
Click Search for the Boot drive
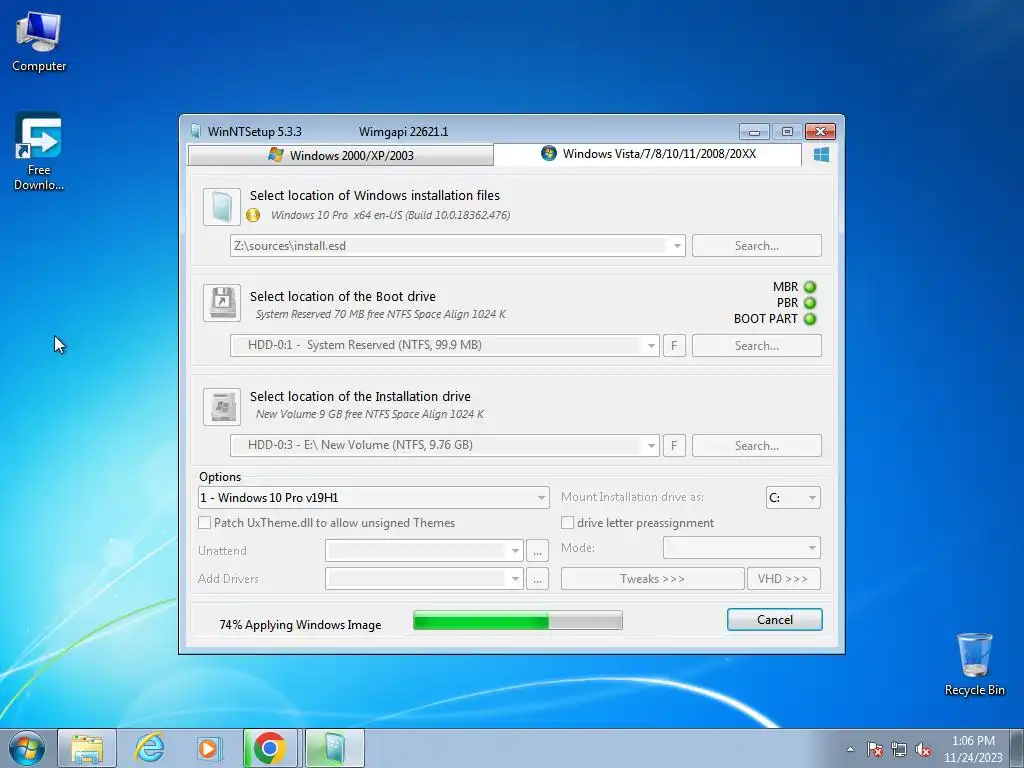756,346
